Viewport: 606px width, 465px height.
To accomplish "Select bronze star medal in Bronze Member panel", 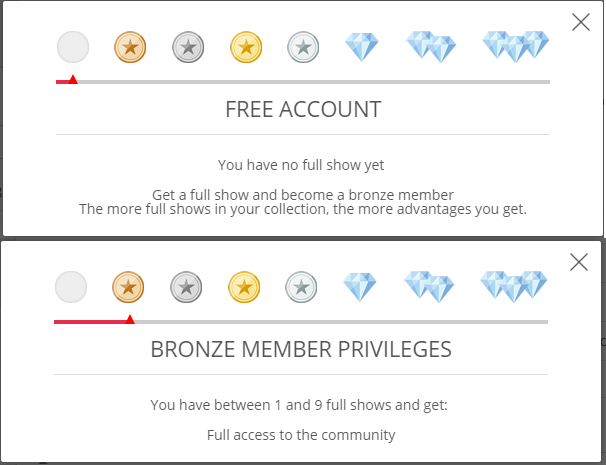I will click(x=128, y=287).
